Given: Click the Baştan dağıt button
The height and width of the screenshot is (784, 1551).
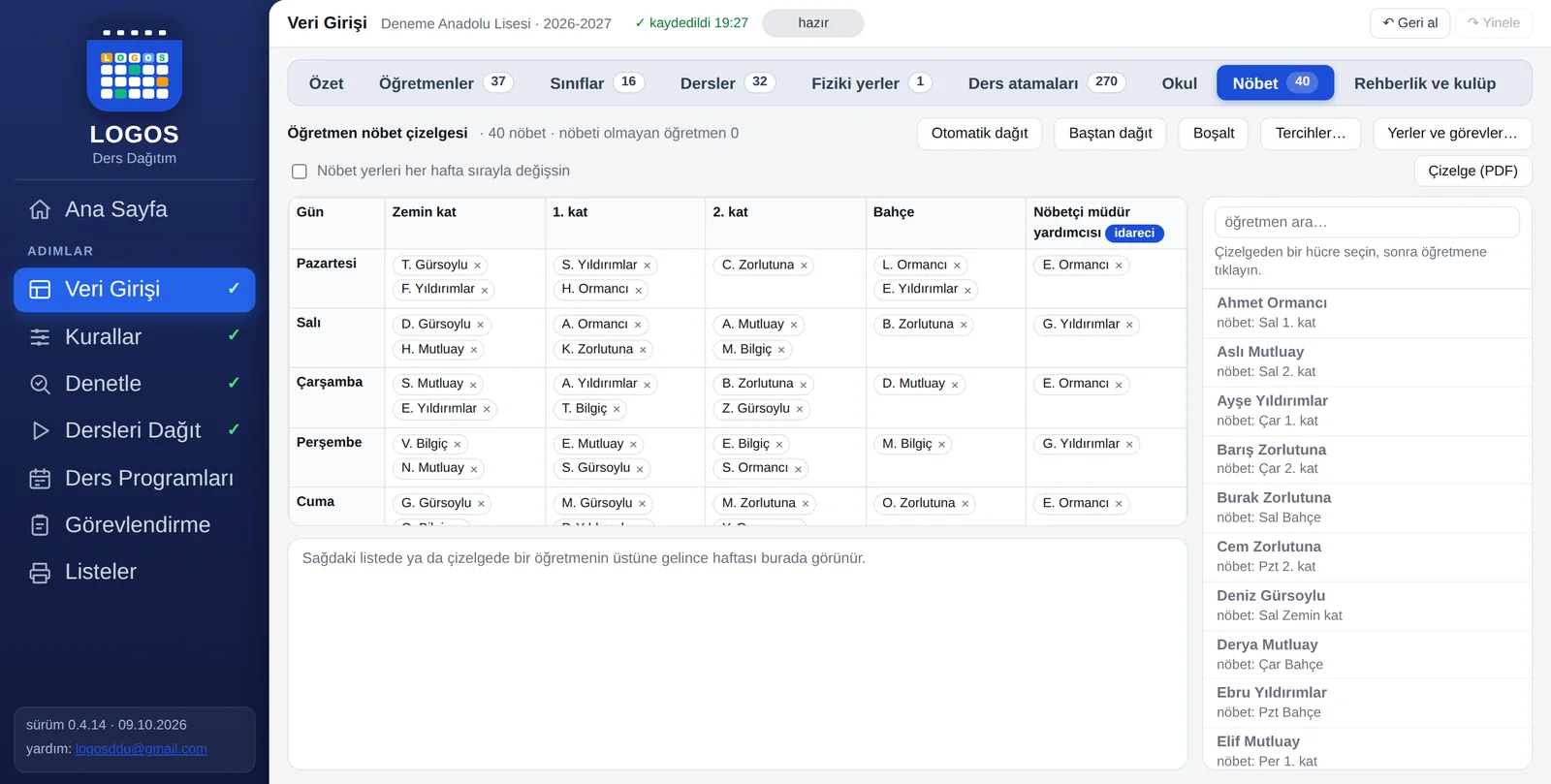Looking at the screenshot, I should point(1110,134).
